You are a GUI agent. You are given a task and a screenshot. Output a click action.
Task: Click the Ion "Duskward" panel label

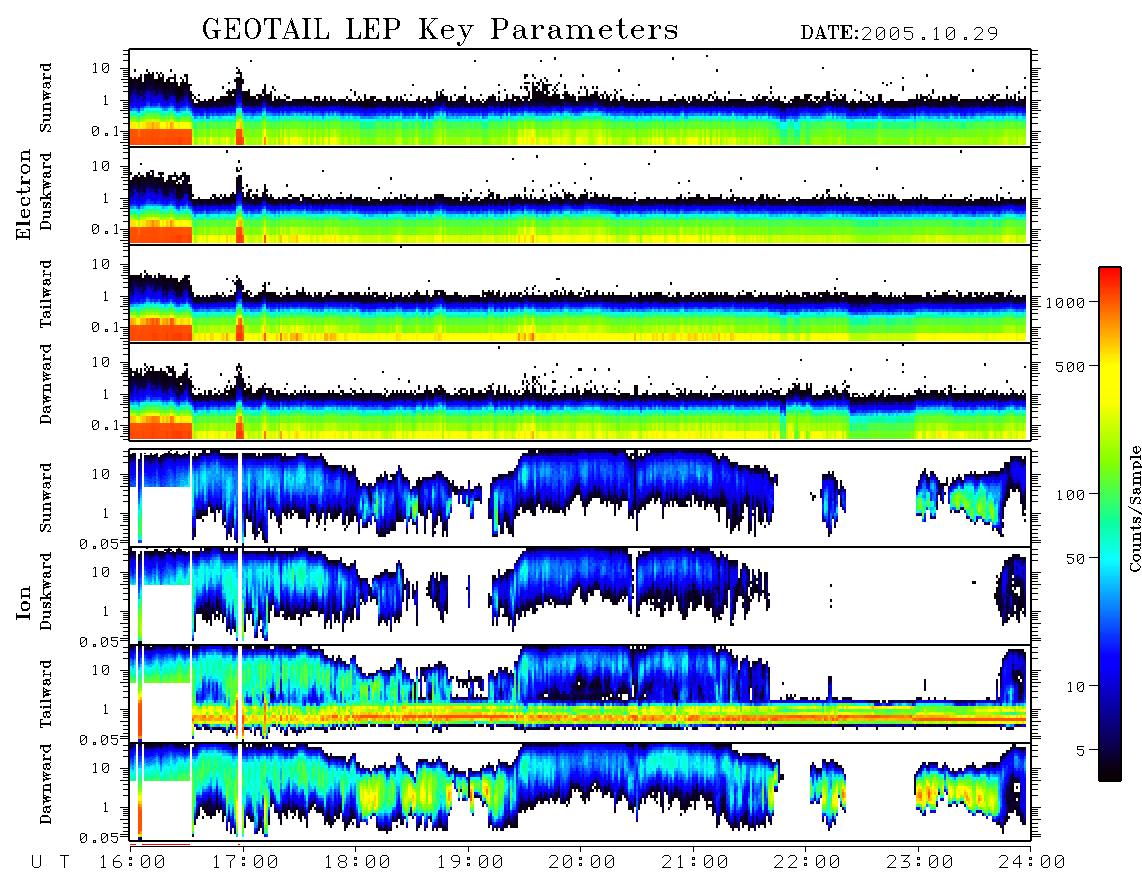(46, 591)
